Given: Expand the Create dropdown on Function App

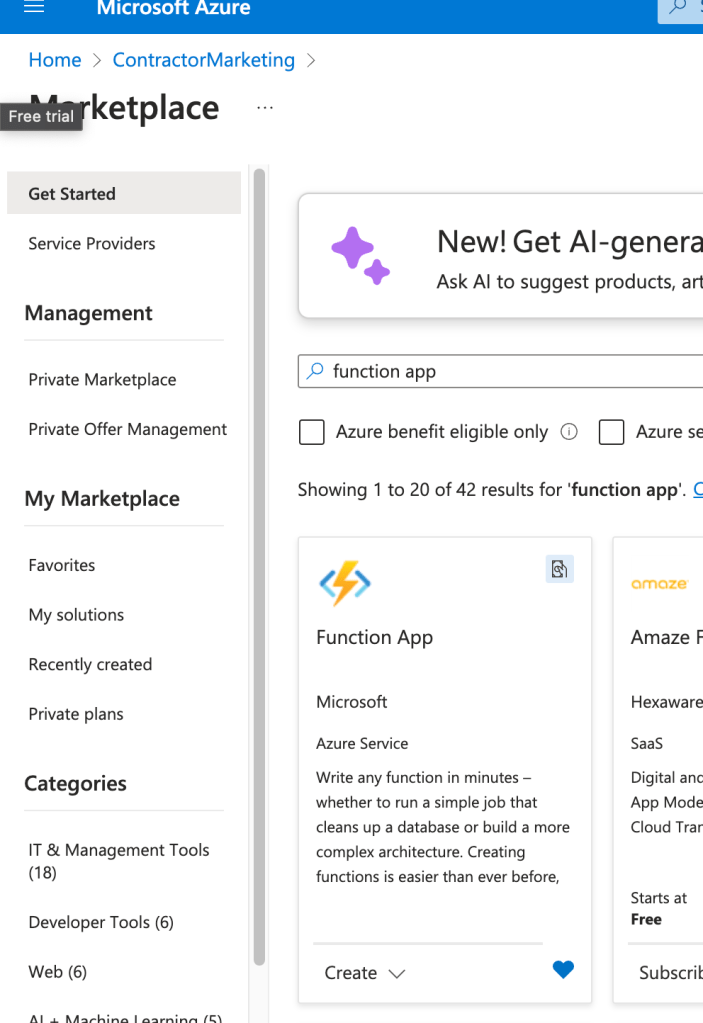Looking at the screenshot, I should point(365,973).
